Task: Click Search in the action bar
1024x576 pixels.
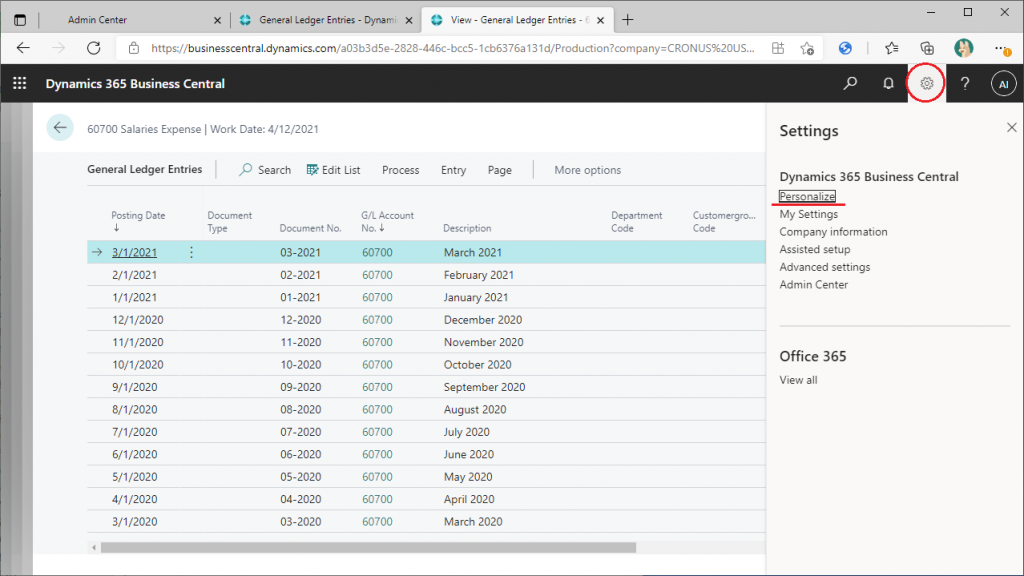Action: [x=265, y=170]
